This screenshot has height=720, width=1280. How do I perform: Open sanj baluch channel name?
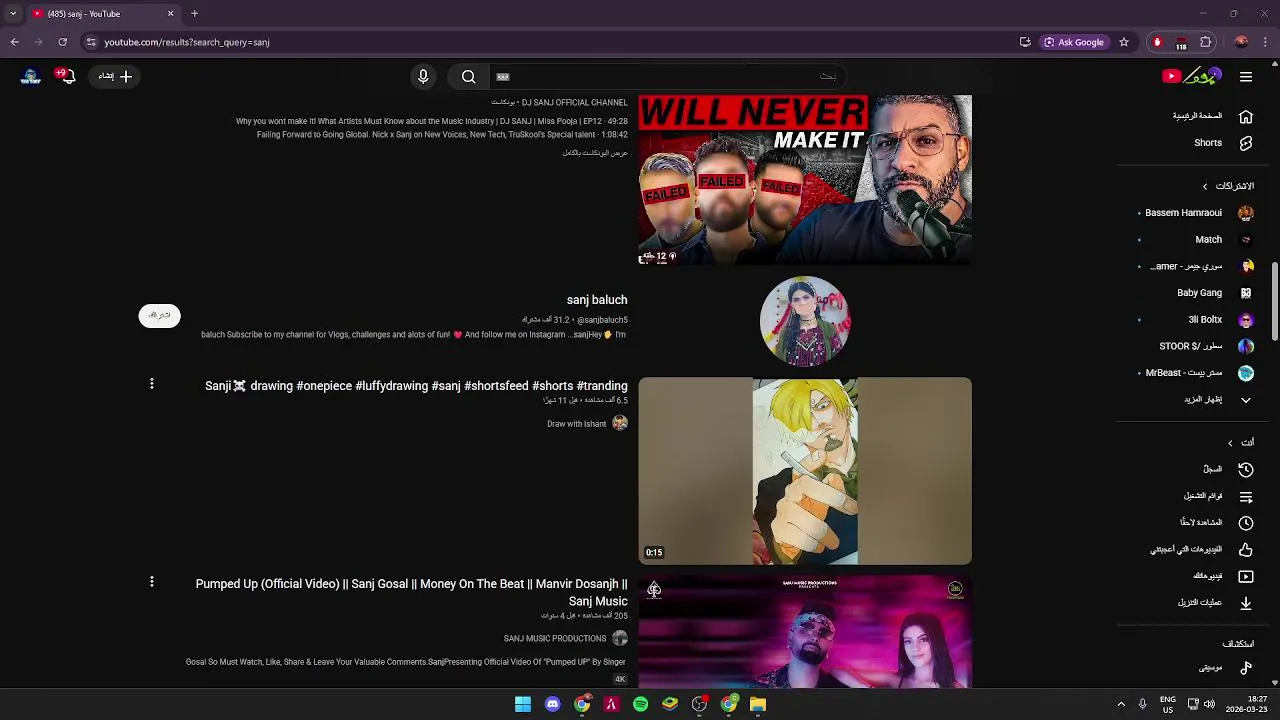click(x=597, y=300)
